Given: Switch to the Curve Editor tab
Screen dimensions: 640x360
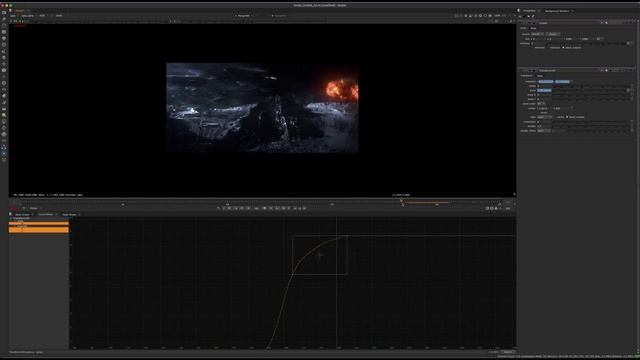Looking at the screenshot, I should pyautogui.click(x=46, y=214).
